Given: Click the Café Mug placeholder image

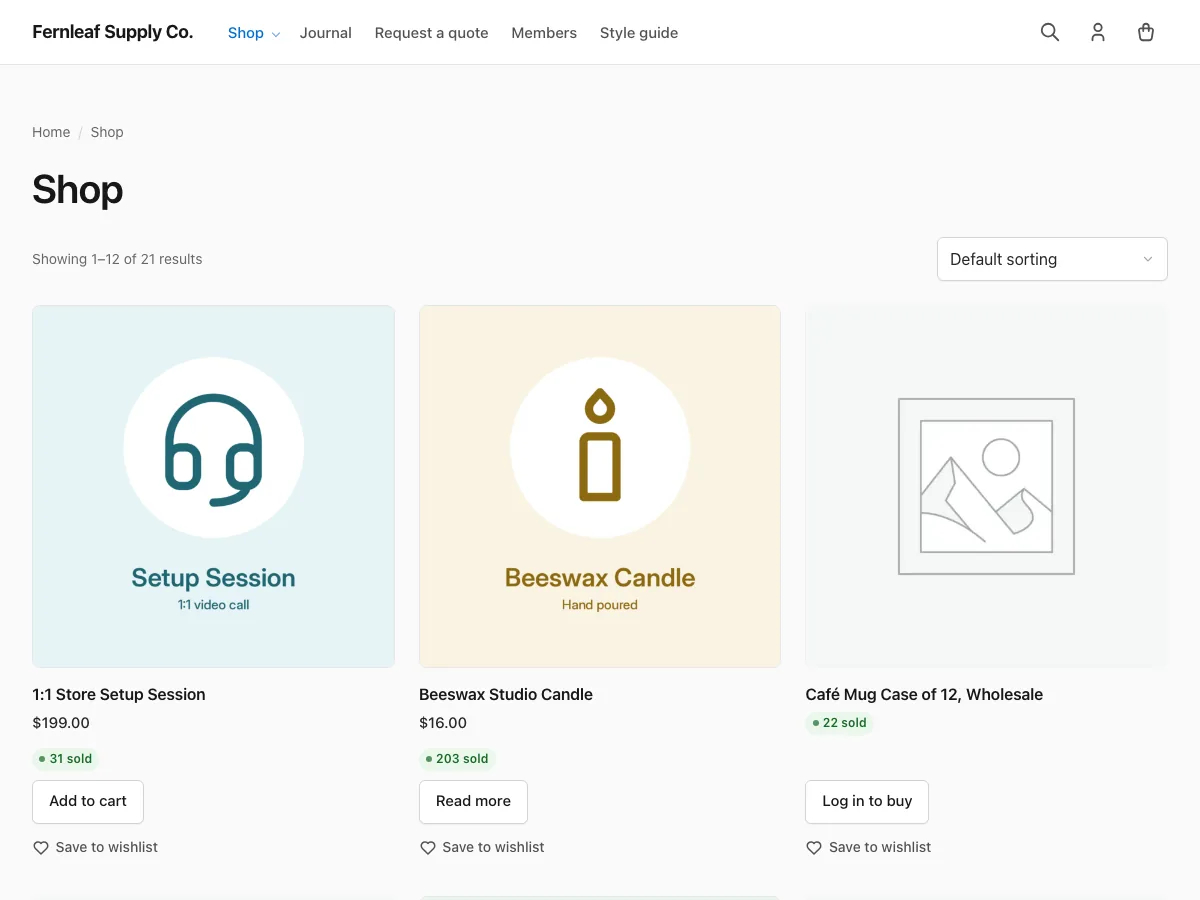Looking at the screenshot, I should [x=986, y=486].
